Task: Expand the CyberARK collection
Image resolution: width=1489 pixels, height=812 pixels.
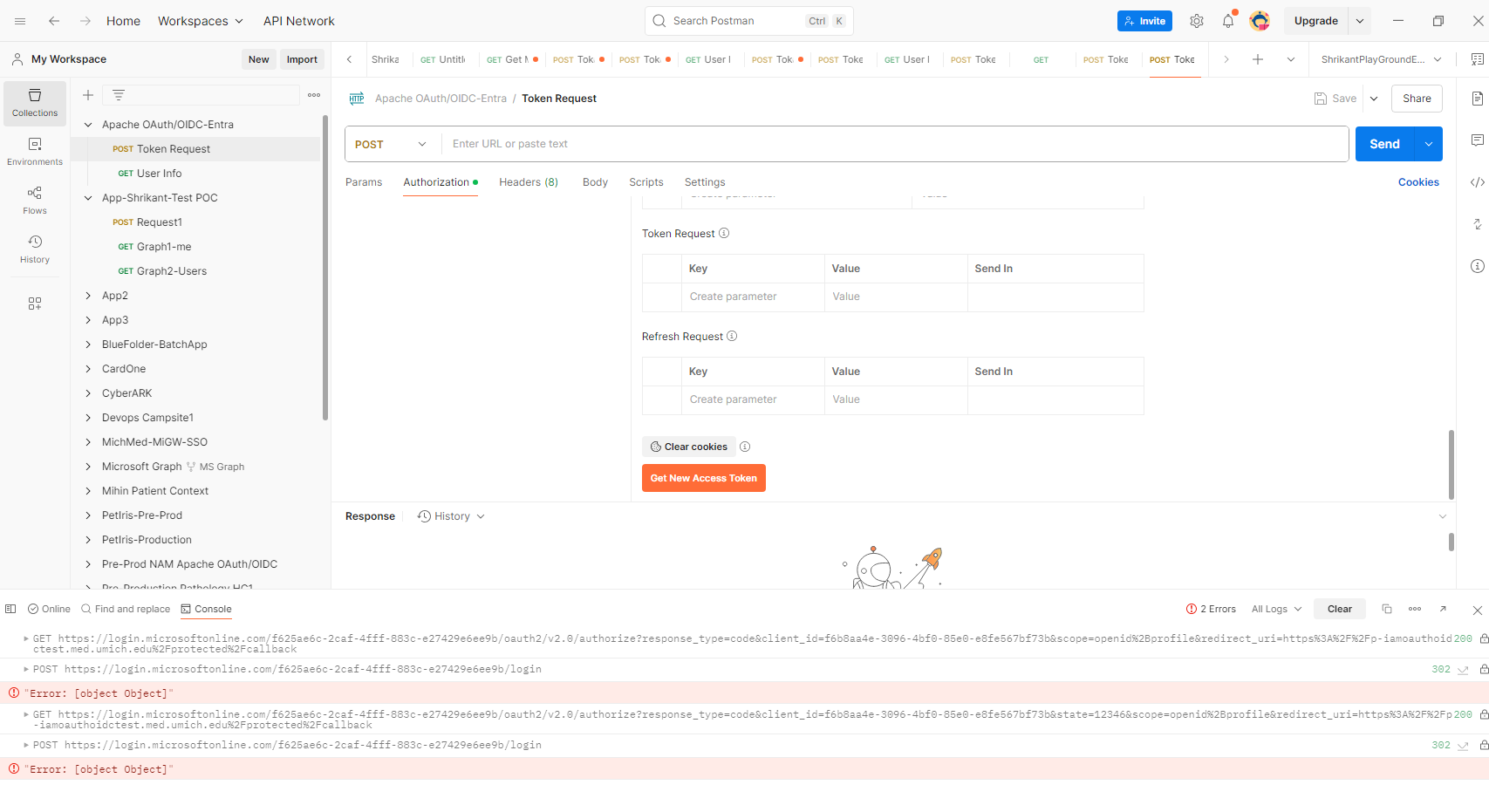Action: (88, 393)
